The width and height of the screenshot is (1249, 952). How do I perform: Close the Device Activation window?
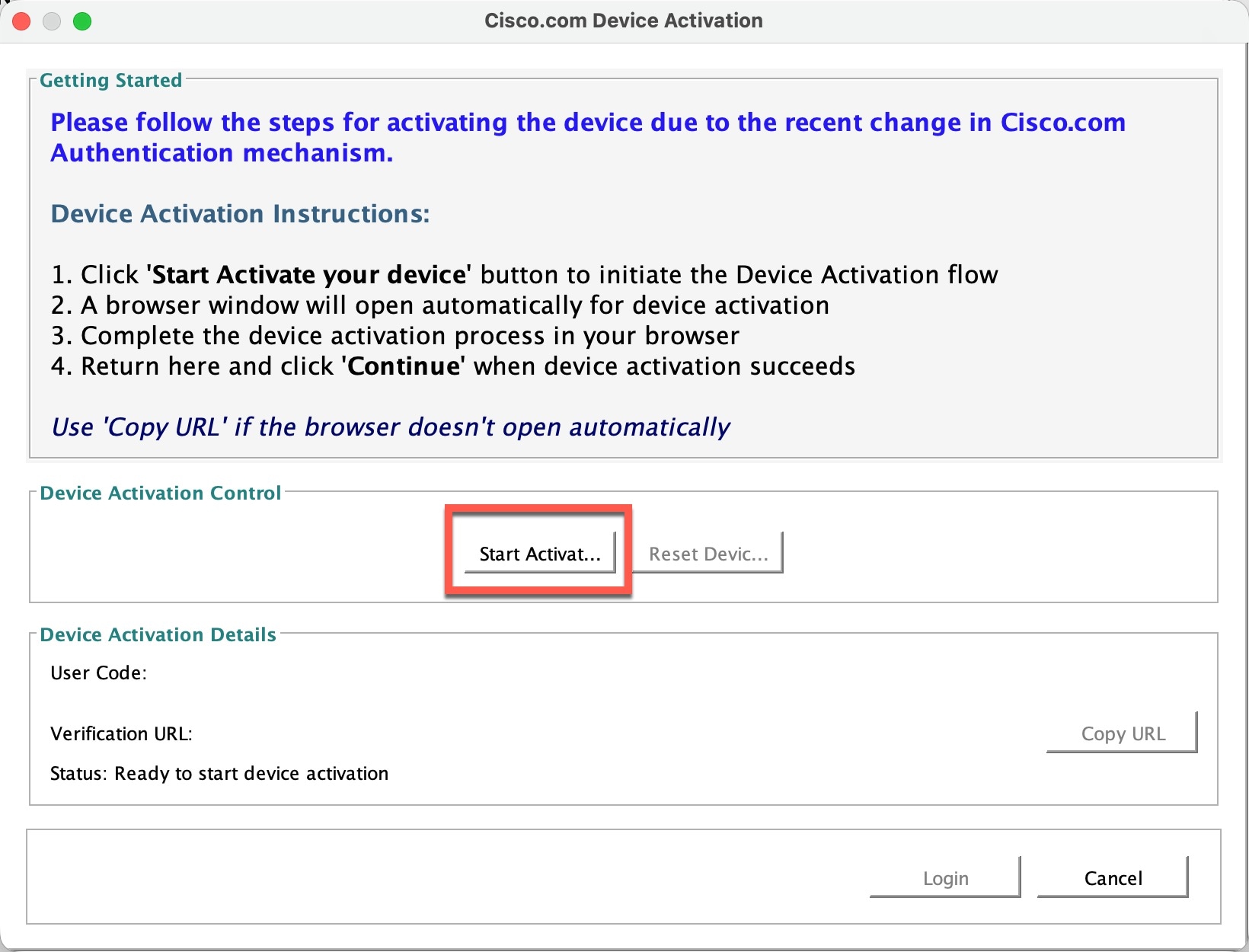coord(21,21)
